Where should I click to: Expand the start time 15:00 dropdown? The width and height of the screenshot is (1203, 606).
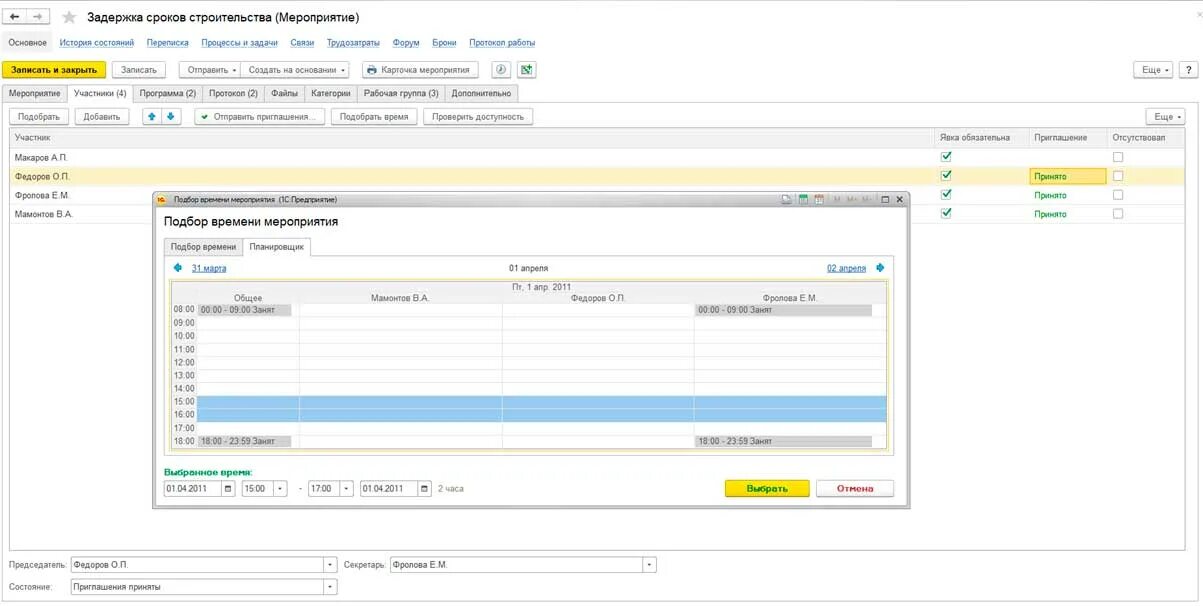click(280, 489)
